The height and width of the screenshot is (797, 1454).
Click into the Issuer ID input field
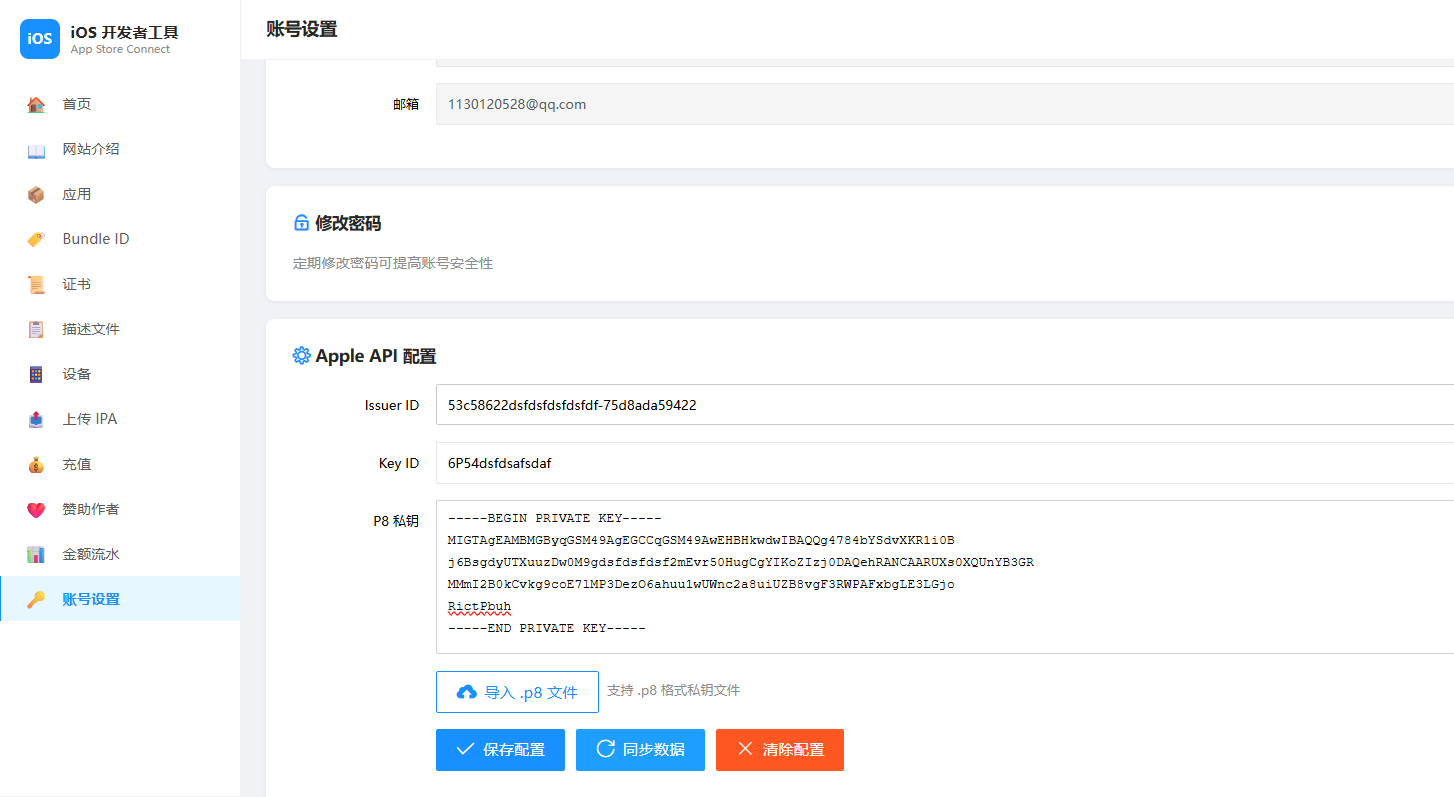tap(945, 405)
